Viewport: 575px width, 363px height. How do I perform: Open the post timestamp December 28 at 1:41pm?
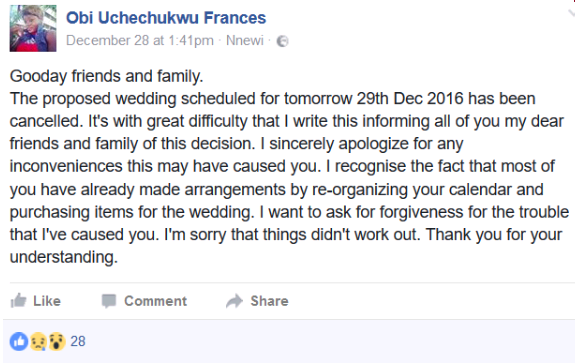pos(140,40)
